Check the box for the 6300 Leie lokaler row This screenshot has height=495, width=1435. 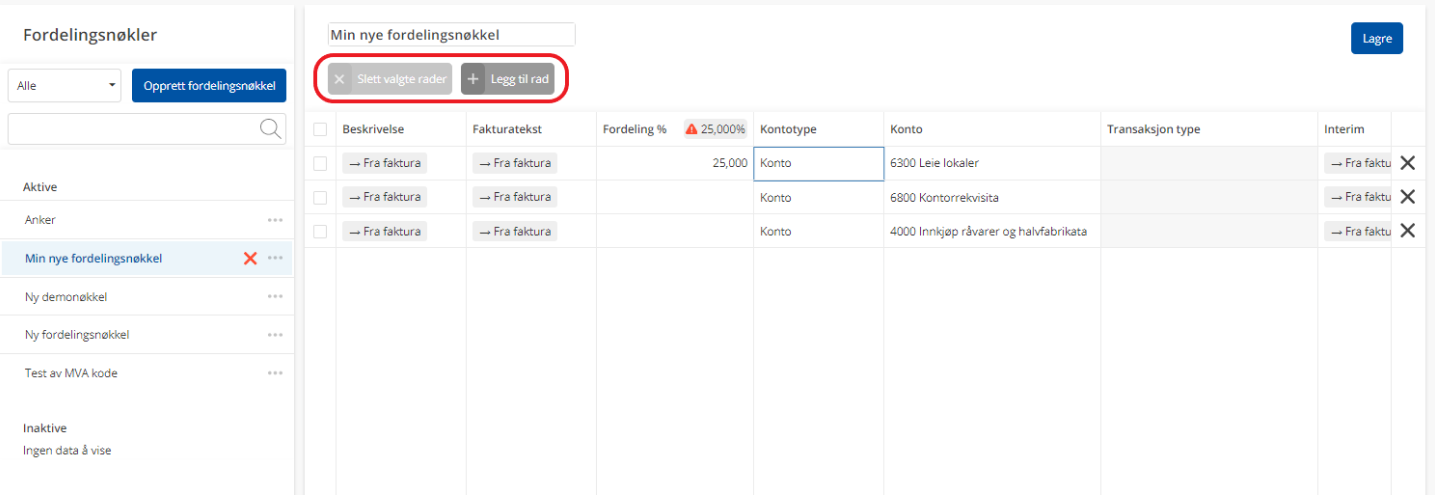[x=320, y=163]
